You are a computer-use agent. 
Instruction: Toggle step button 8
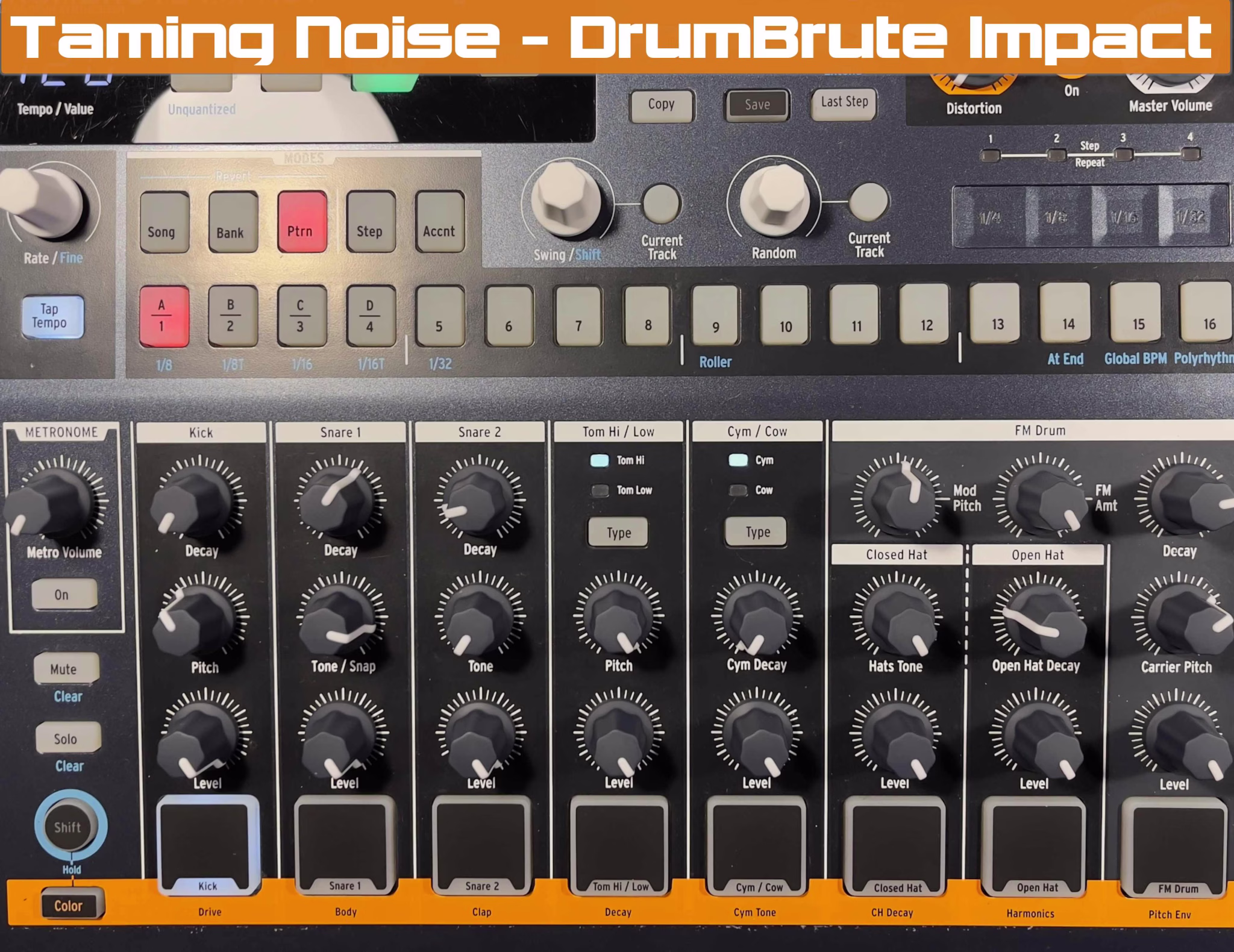(647, 316)
